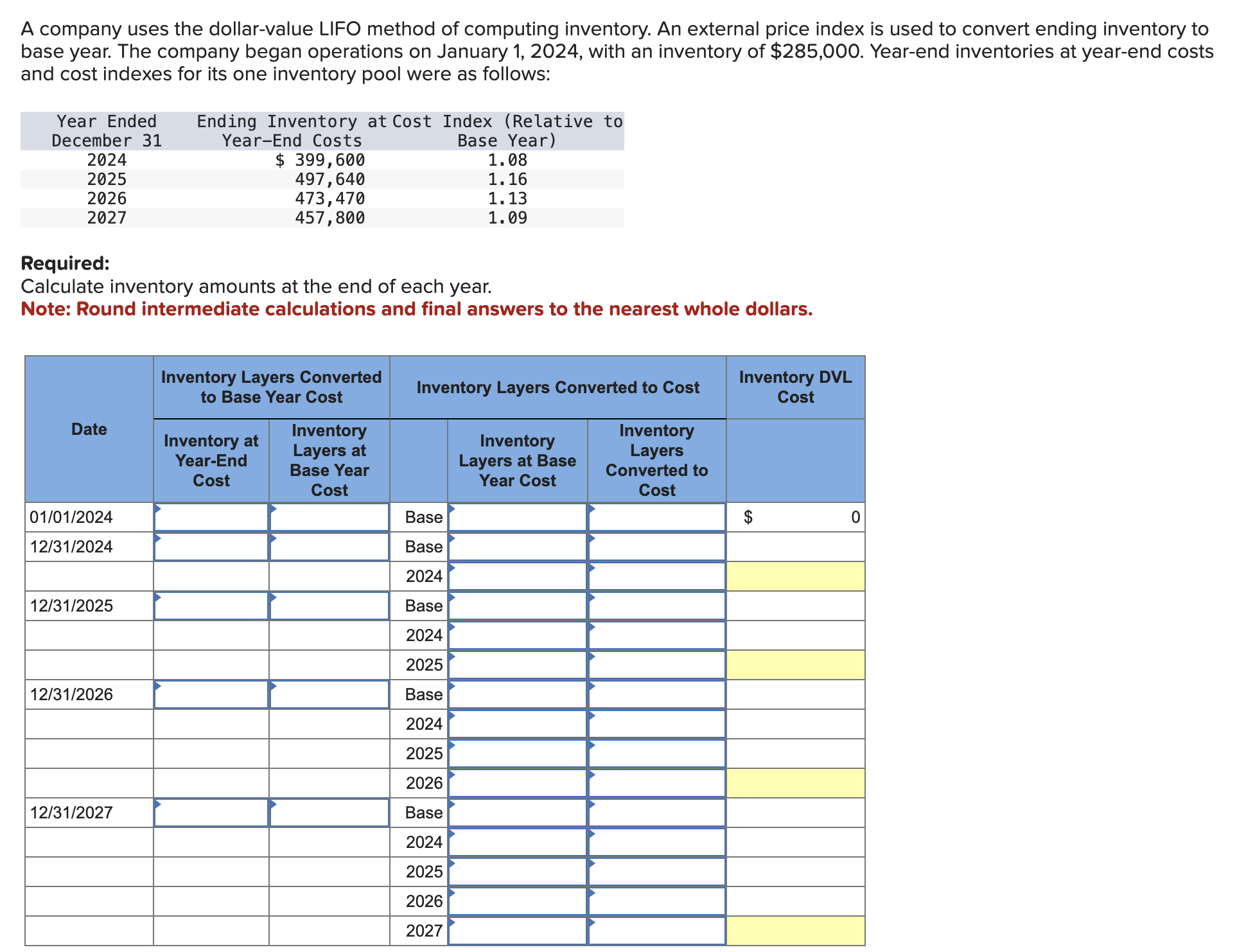Click the Inventory at Year-End Cost field for 12/31/2027
Image resolution: width=1237 pixels, height=952 pixels.
(211, 813)
